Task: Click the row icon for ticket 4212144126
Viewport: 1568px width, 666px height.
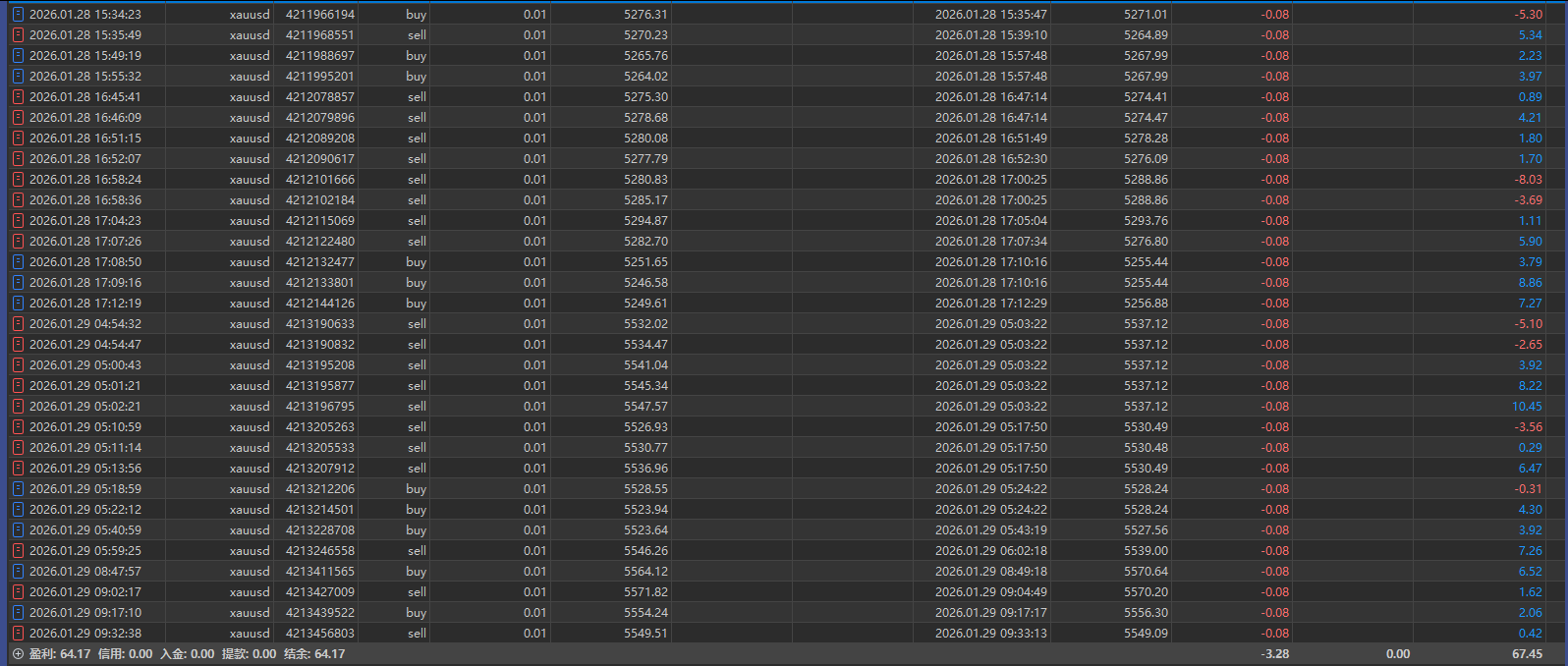Action: coord(18,304)
